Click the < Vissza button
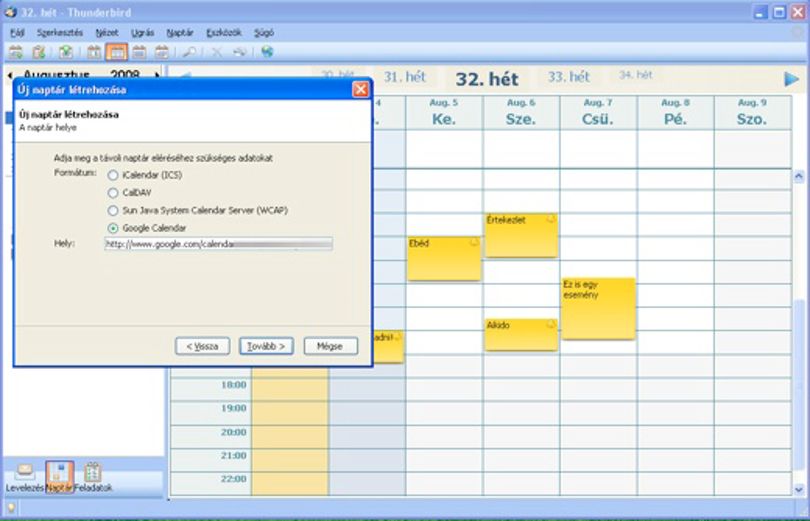The height and width of the screenshot is (521, 810). pyautogui.click(x=202, y=346)
